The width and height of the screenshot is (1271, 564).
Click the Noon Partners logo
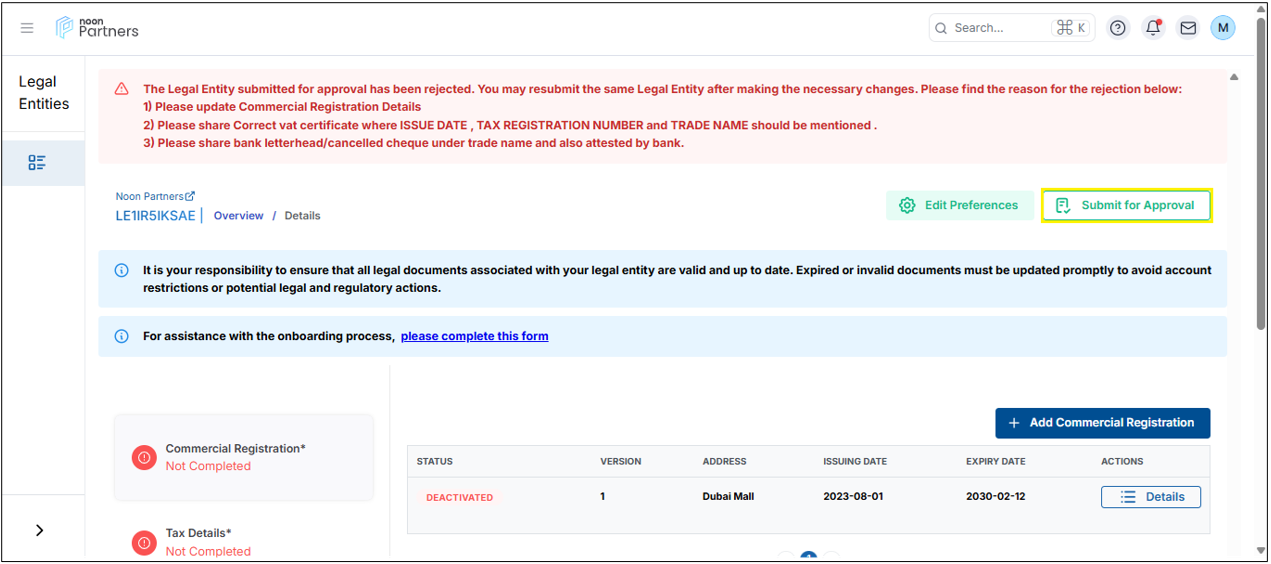coord(97,28)
